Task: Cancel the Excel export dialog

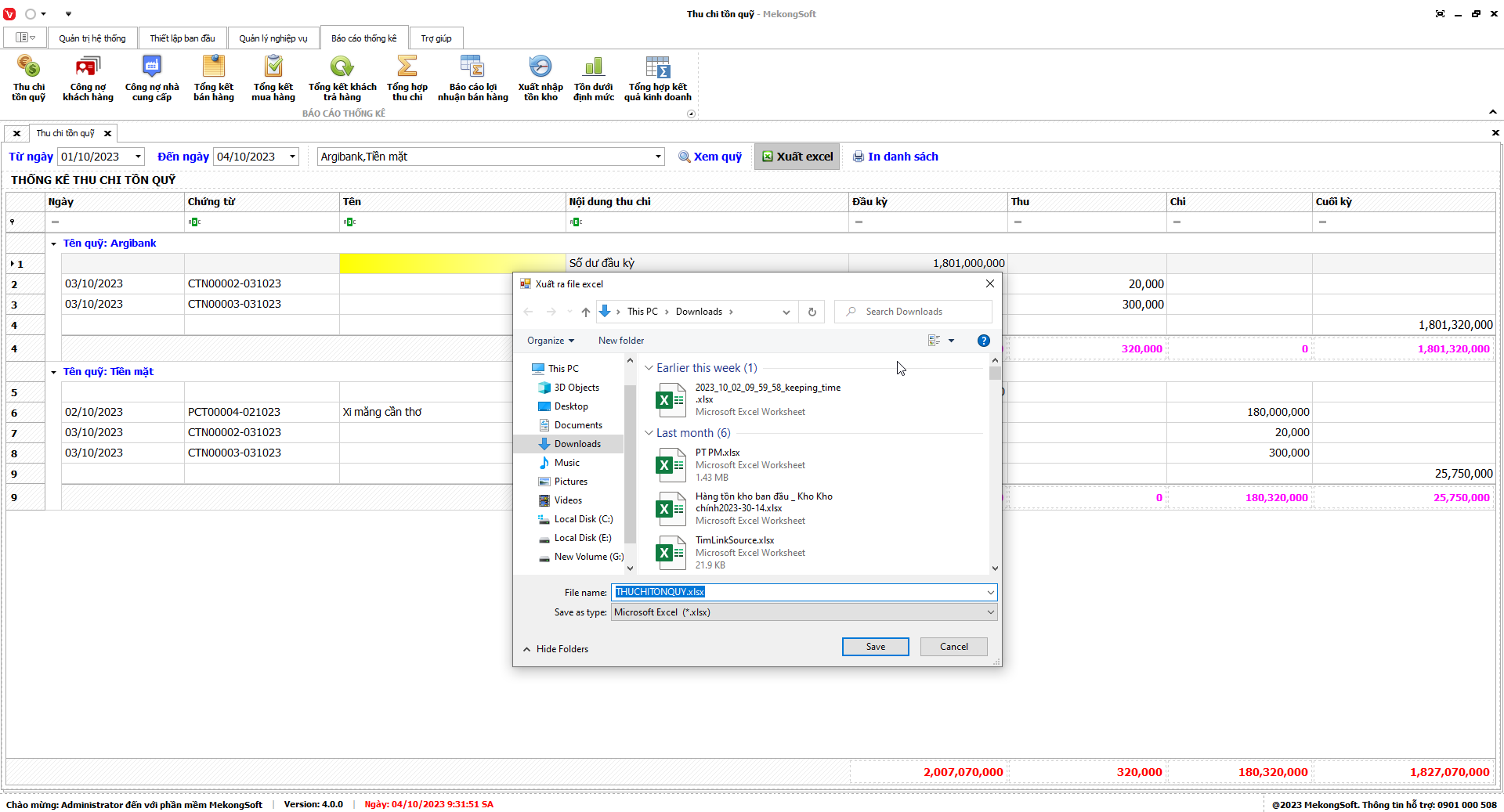Action: [953, 647]
